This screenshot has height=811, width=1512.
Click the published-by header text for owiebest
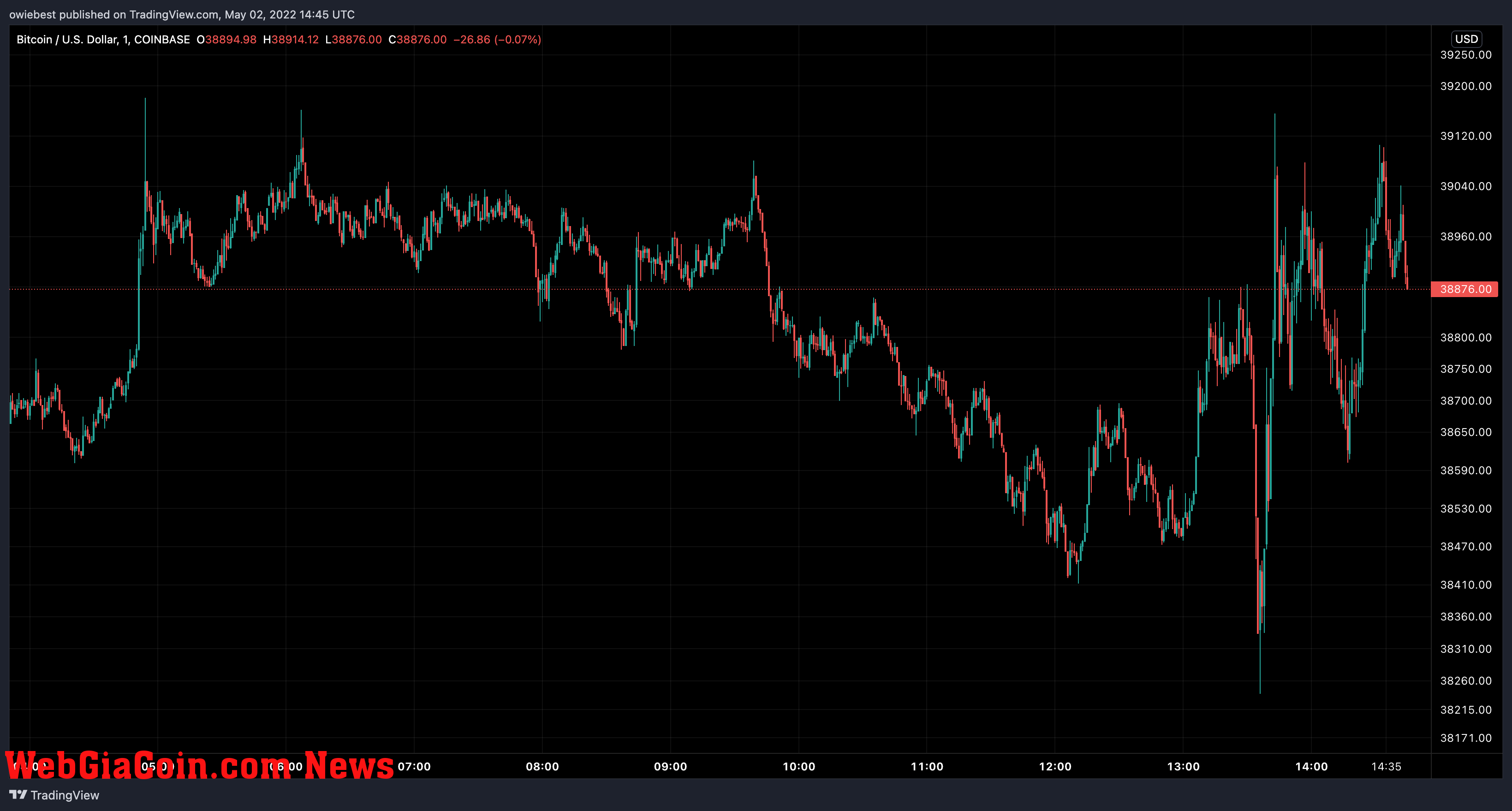[x=182, y=14]
